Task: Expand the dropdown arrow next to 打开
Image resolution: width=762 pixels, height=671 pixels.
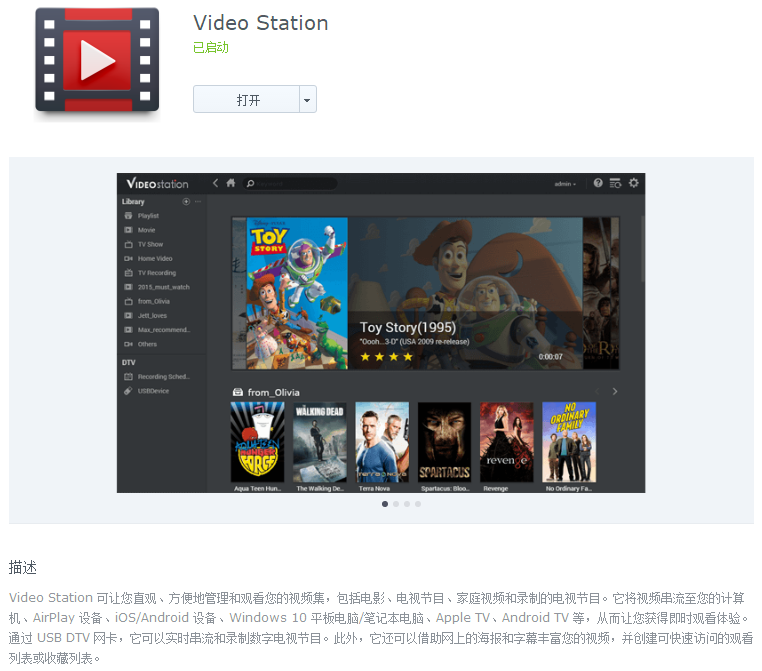Action: point(307,100)
